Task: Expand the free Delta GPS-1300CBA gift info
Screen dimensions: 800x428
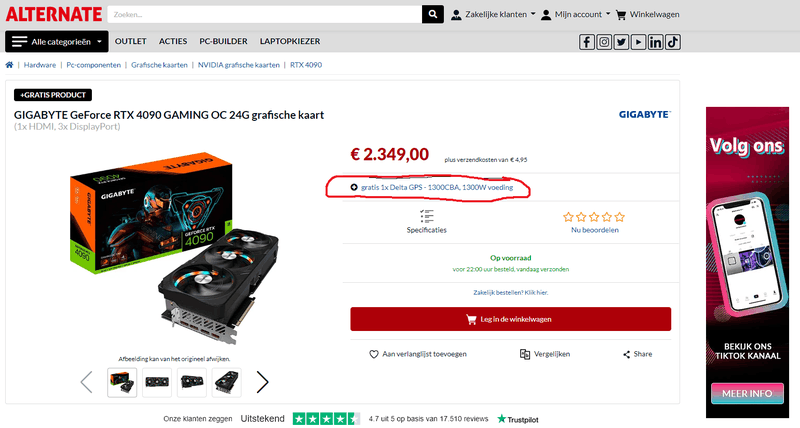Action: (432, 187)
